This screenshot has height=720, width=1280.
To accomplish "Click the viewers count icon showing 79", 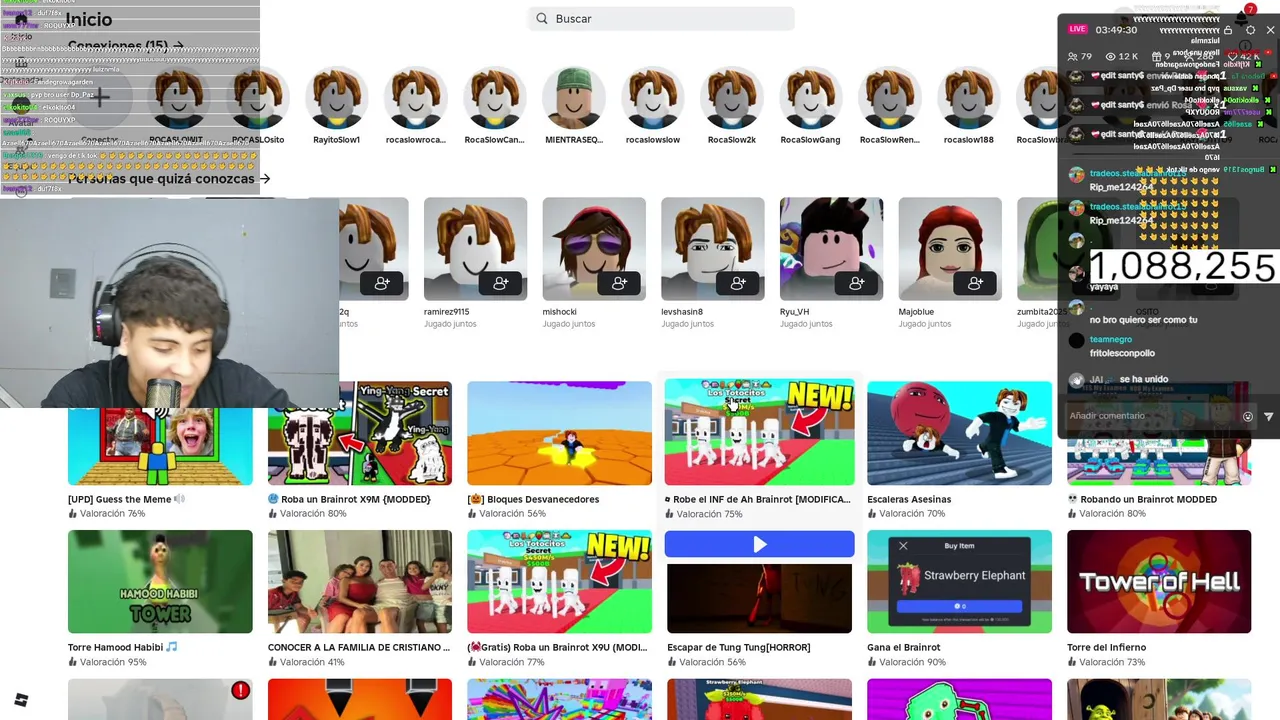I will point(1073,56).
